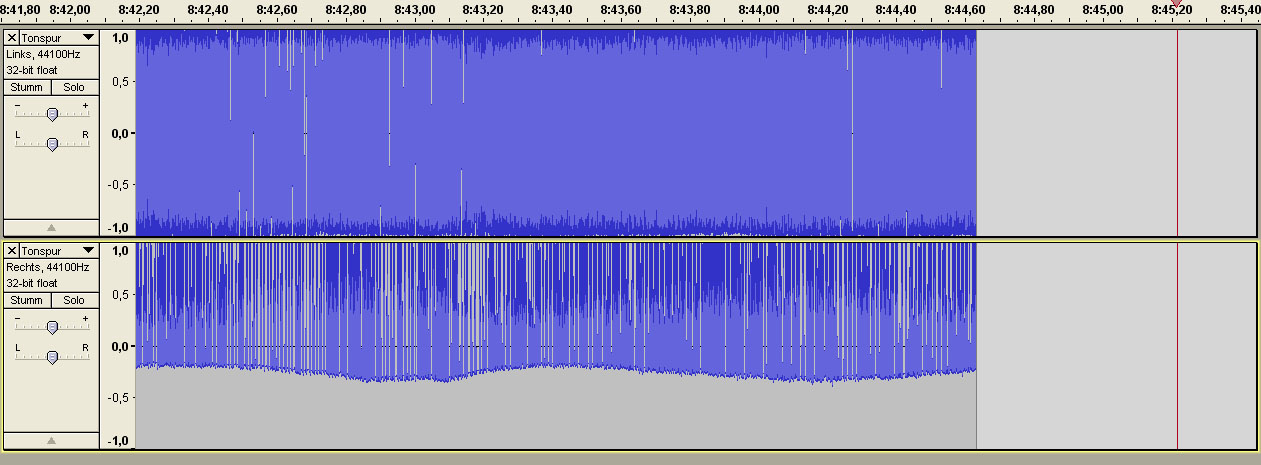This screenshot has height=465, width=1261.
Task: Click the 0,0 mark on the Links track's vertical scale
Action: click(x=120, y=132)
